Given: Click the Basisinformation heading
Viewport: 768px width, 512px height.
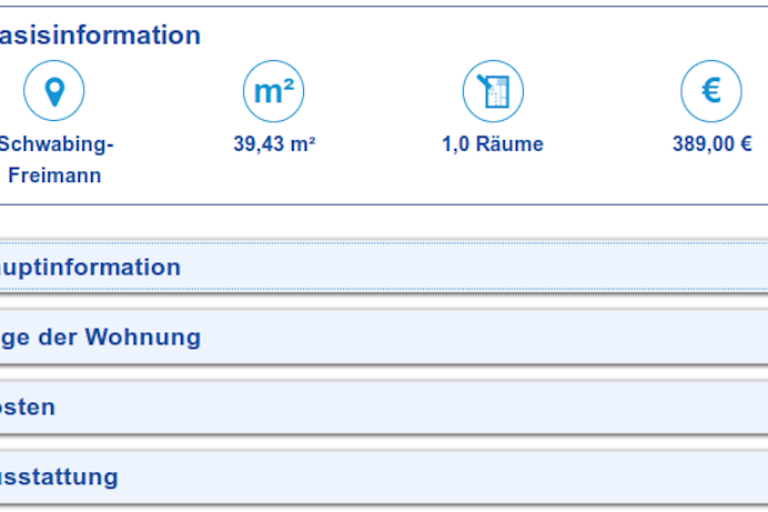Looking at the screenshot, I should point(100,36).
